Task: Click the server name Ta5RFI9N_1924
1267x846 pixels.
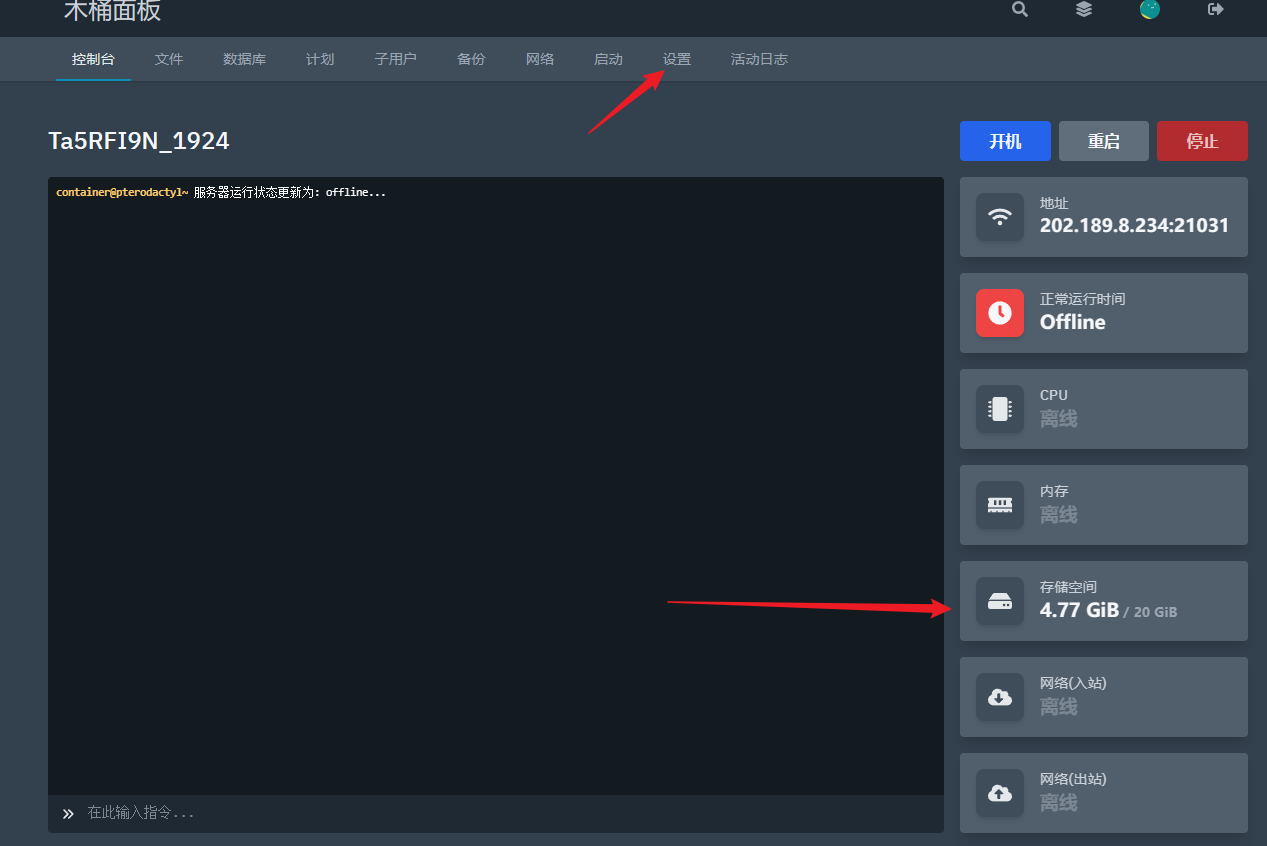Action: [x=139, y=141]
